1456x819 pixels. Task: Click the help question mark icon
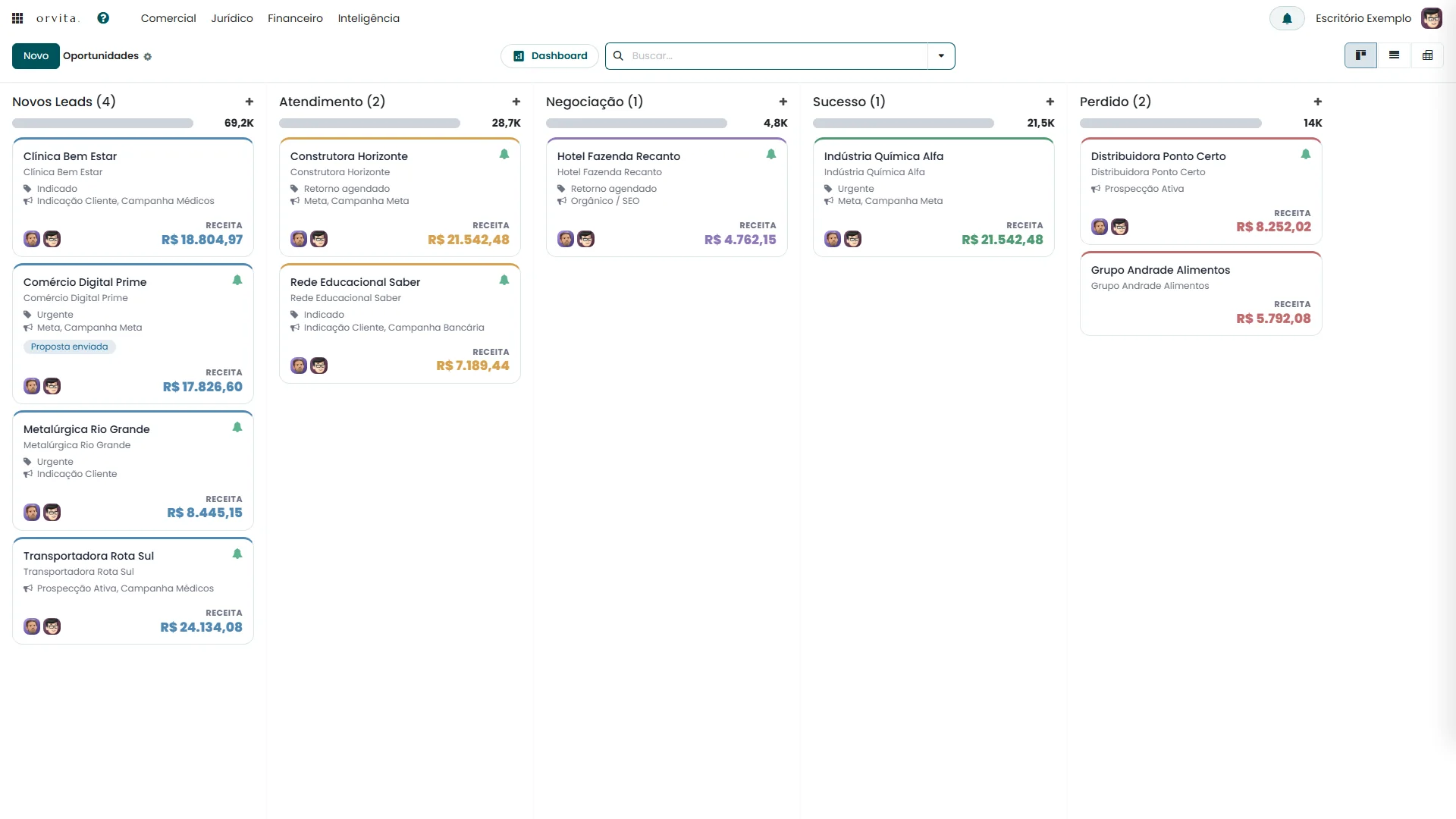[103, 18]
